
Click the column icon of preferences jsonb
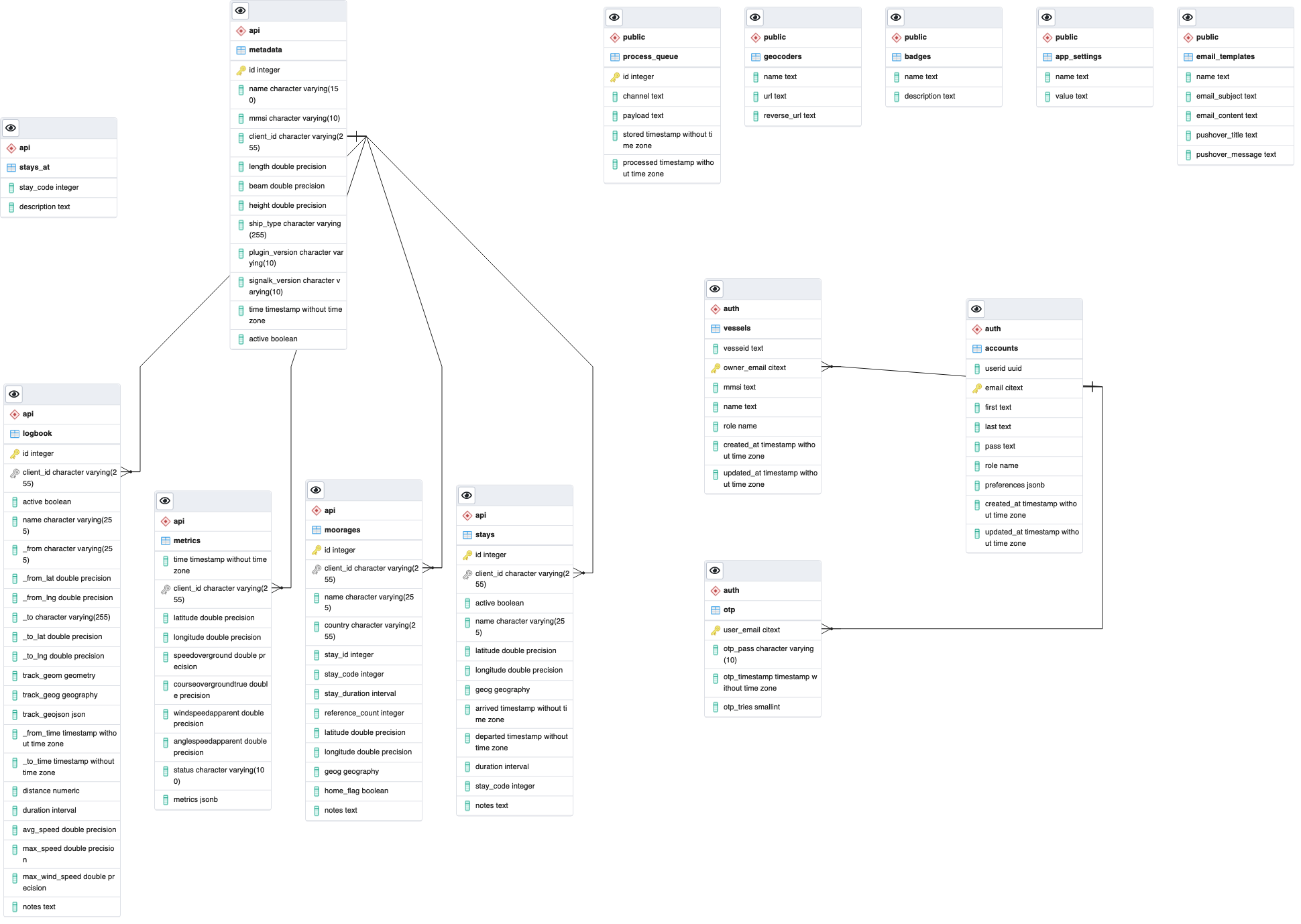(x=977, y=485)
